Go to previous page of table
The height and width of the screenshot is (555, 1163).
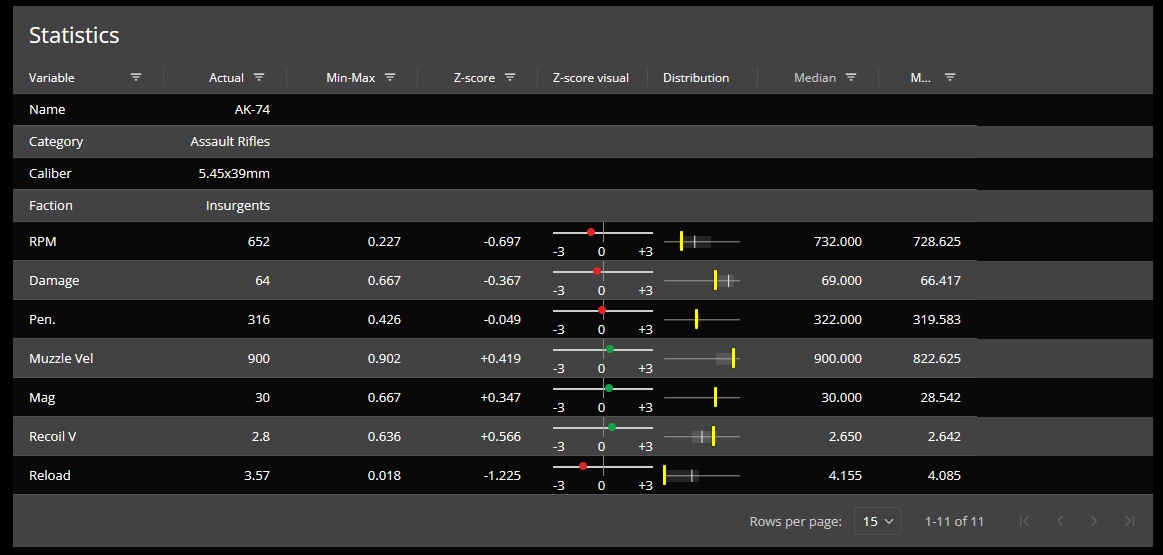(x=1060, y=521)
